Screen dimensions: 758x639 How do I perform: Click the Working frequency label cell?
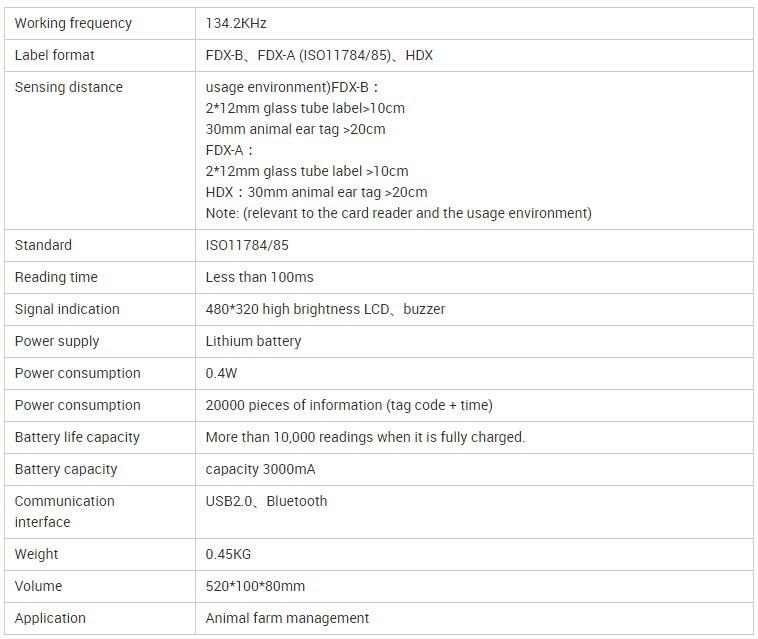click(x=73, y=23)
